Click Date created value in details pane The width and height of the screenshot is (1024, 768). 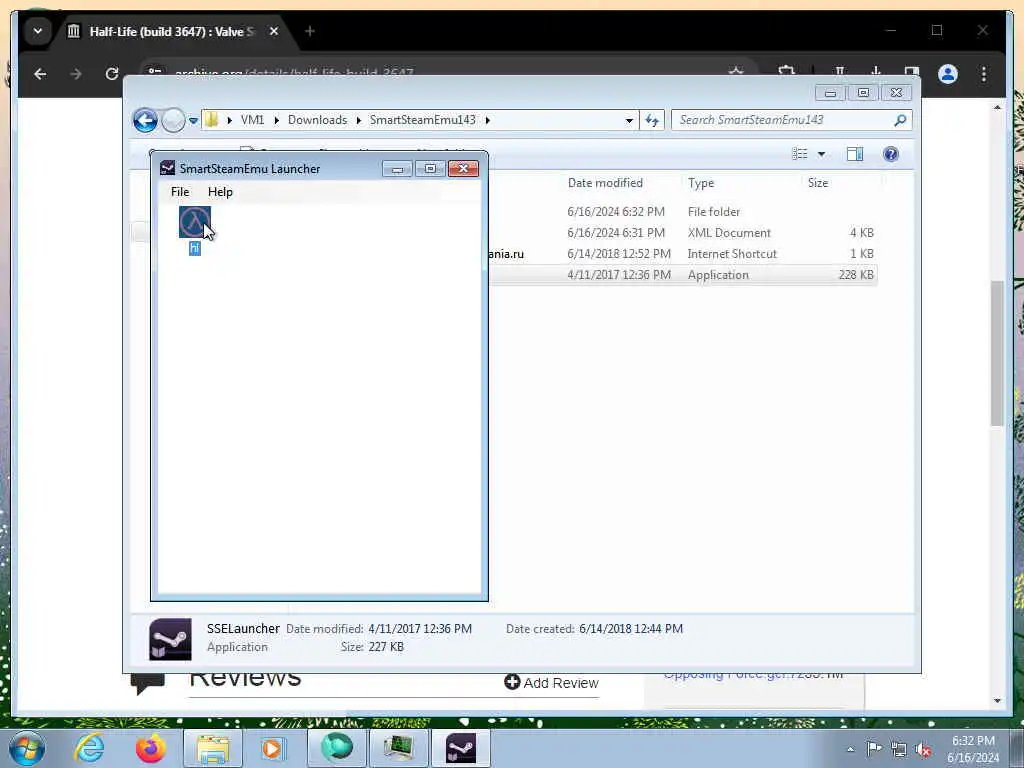click(x=631, y=629)
